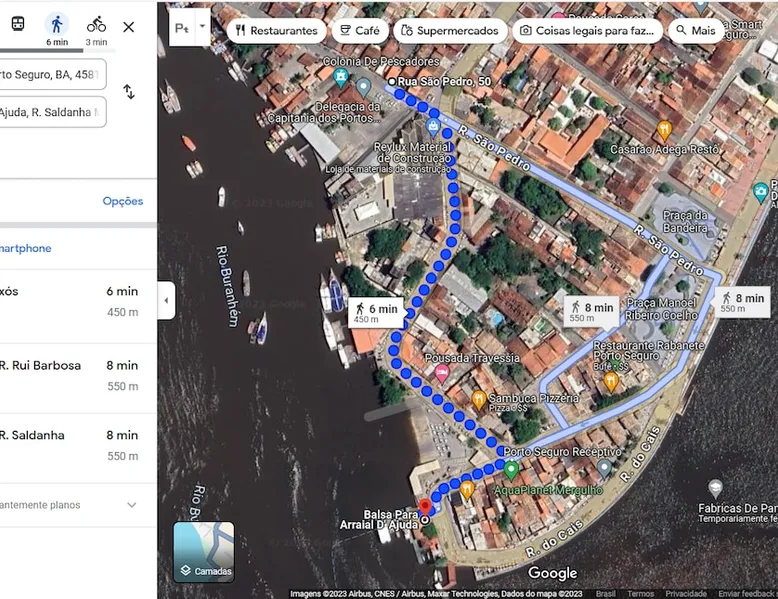Select the R. Rui Barbosa route option

click(70, 375)
